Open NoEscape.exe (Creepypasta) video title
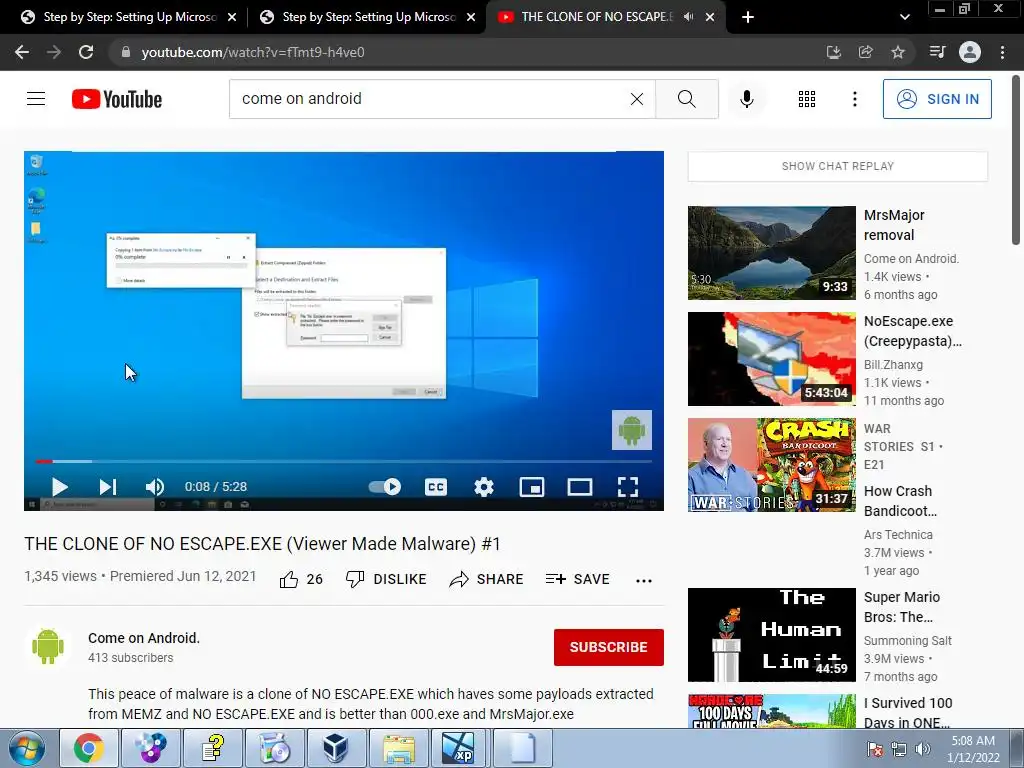Viewport: 1024px width, 768px height. (912, 331)
